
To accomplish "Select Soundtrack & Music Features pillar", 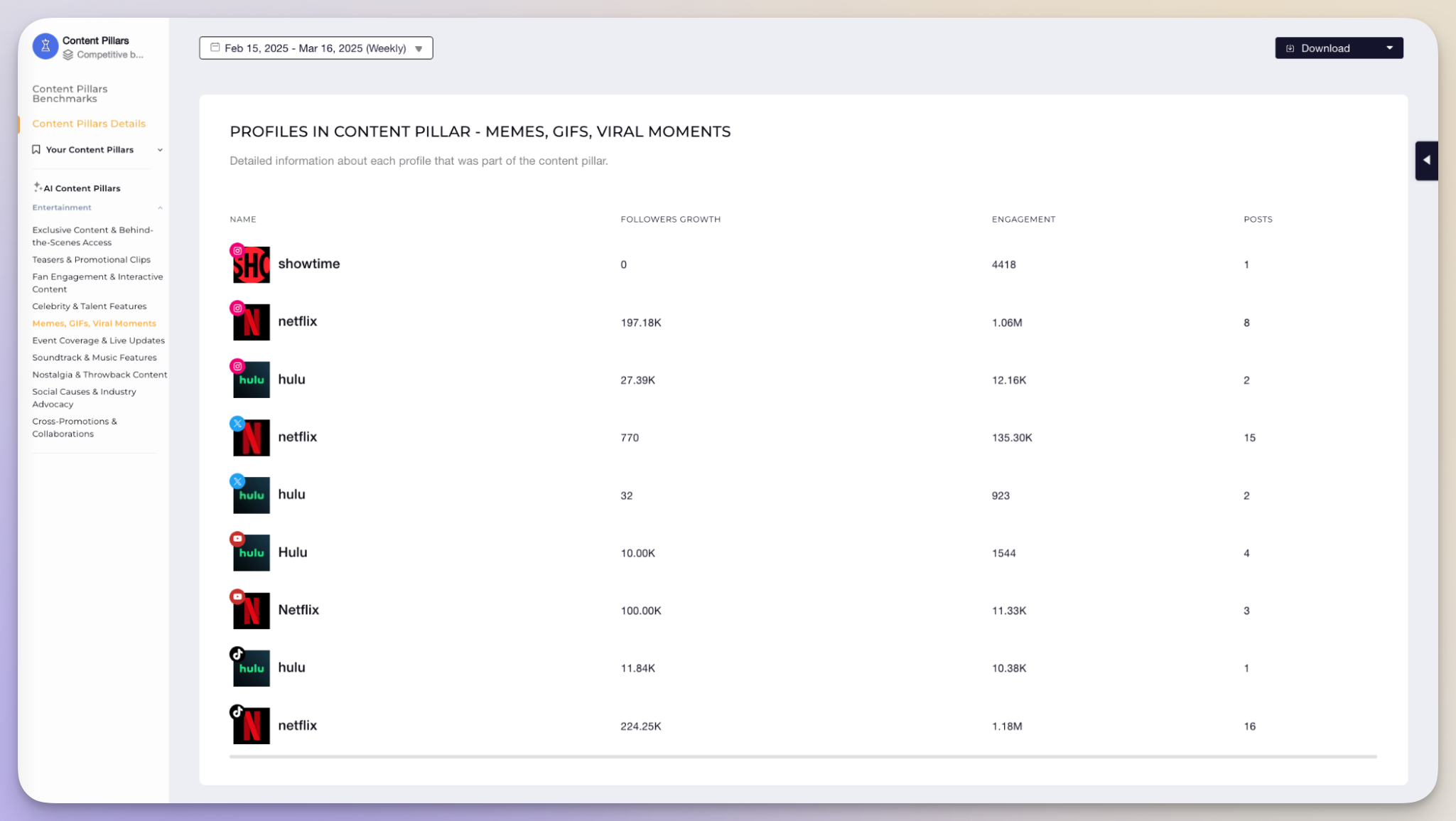I will (x=95, y=358).
